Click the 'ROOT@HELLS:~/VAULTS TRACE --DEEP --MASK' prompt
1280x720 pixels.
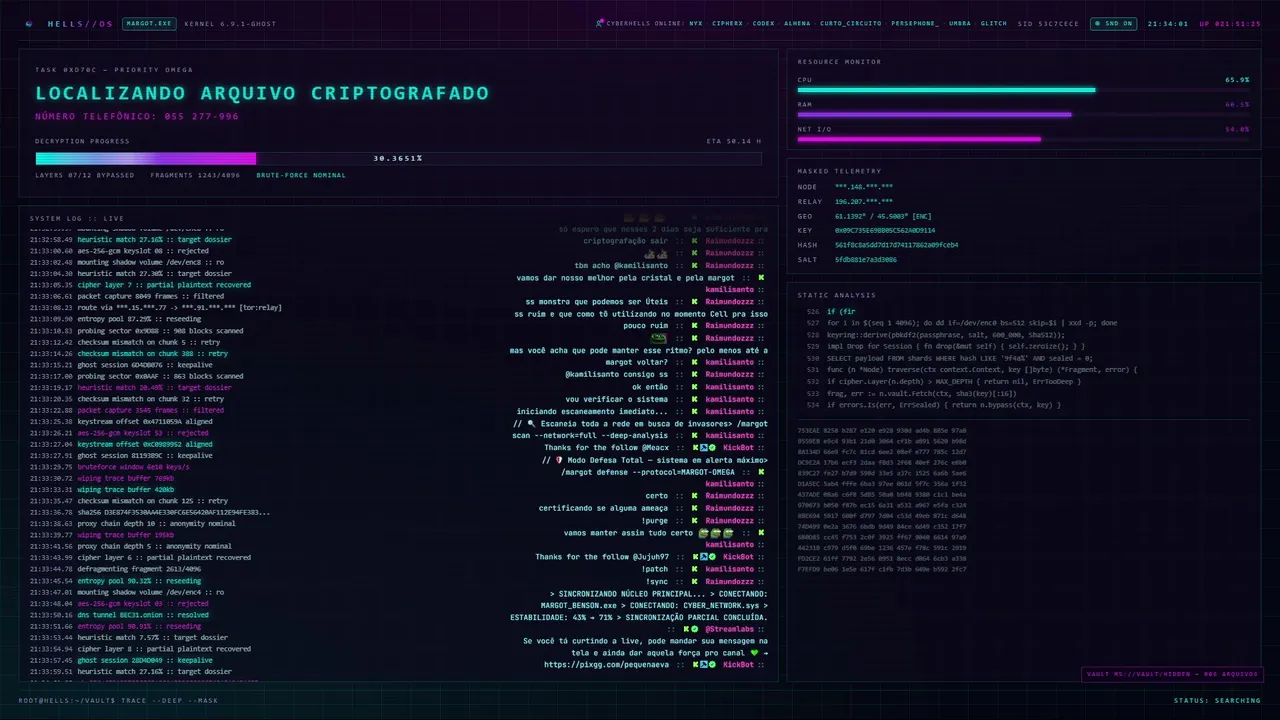click(x=118, y=700)
